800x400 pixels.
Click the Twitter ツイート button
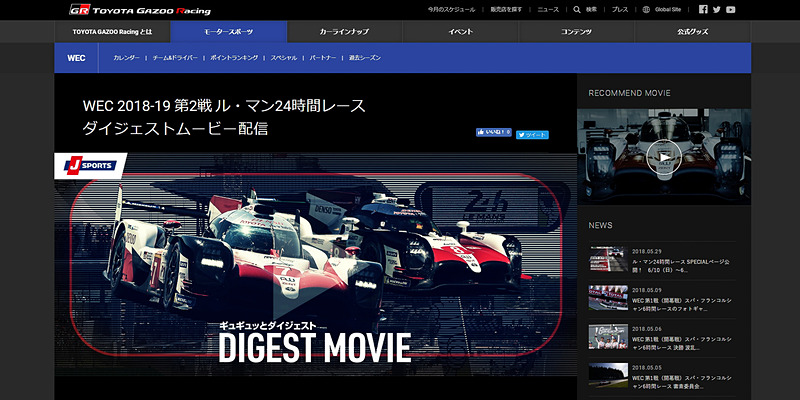[x=532, y=135]
